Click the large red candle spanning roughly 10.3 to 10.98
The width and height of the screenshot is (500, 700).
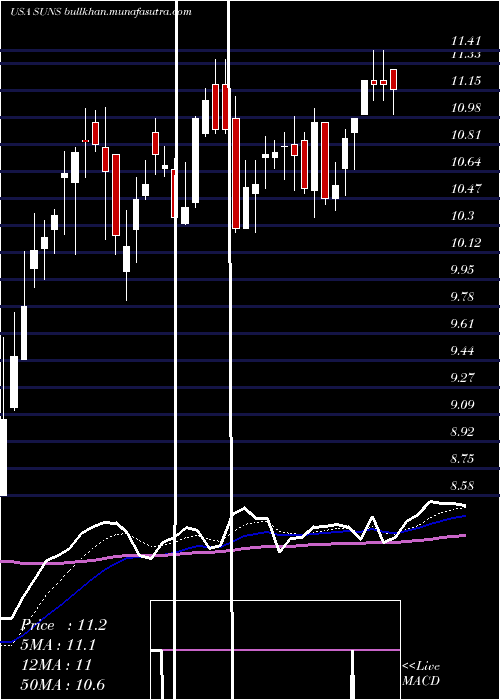pyautogui.click(x=235, y=173)
